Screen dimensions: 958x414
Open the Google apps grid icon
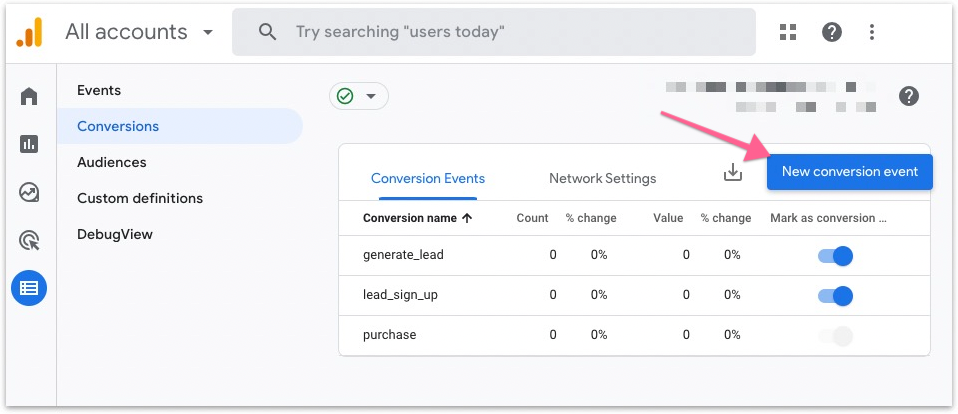(x=788, y=32)
